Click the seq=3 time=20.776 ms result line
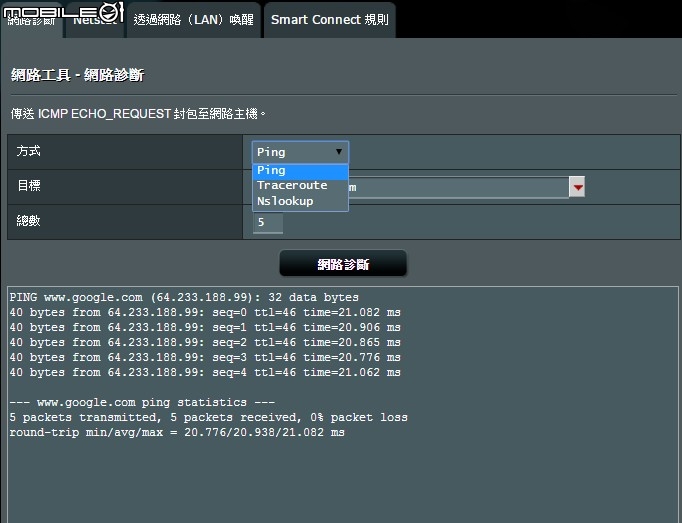This screenshot has width=682, height=523. [205, 357]
